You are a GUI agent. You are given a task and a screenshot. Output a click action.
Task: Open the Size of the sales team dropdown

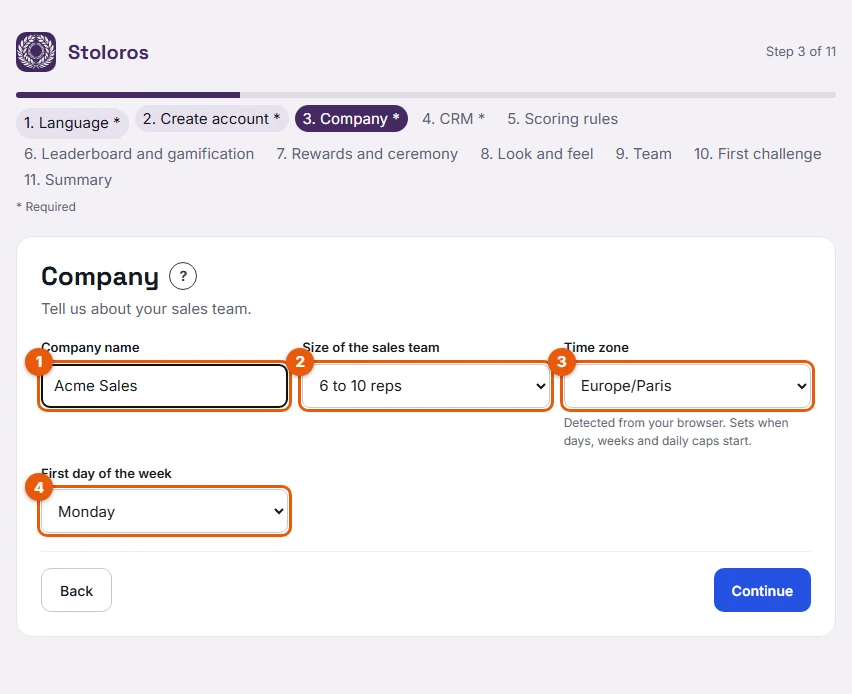(x=425, y=386)
